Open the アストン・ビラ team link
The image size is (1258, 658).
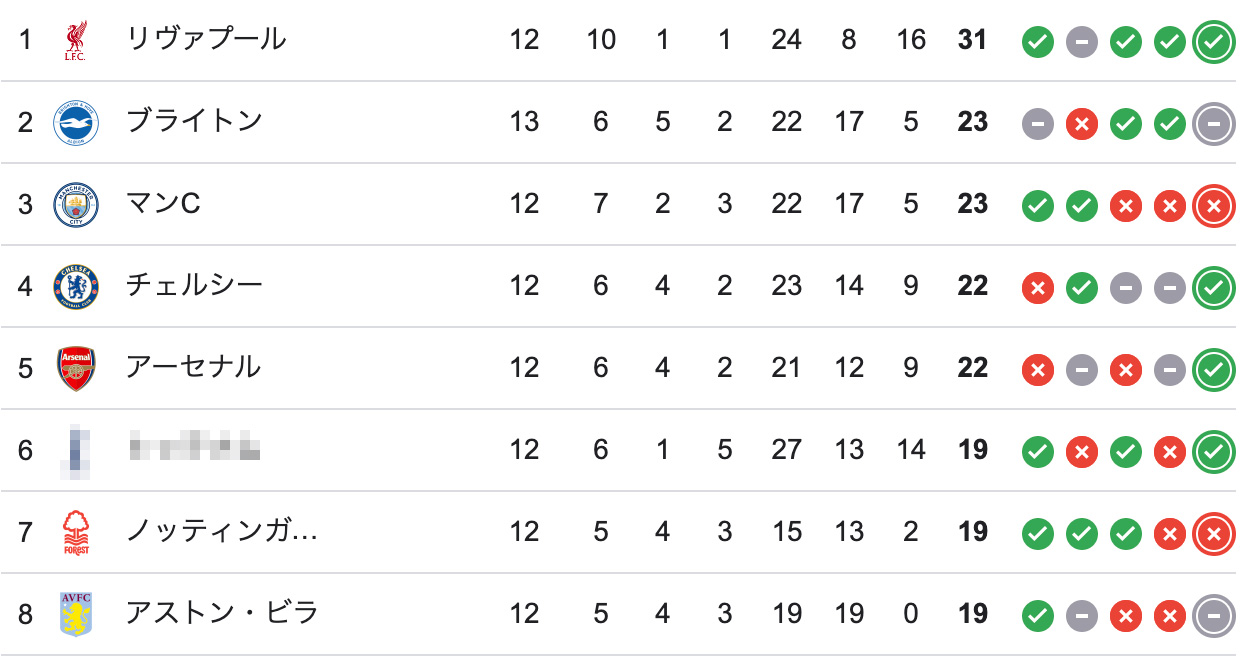[222, 614]
